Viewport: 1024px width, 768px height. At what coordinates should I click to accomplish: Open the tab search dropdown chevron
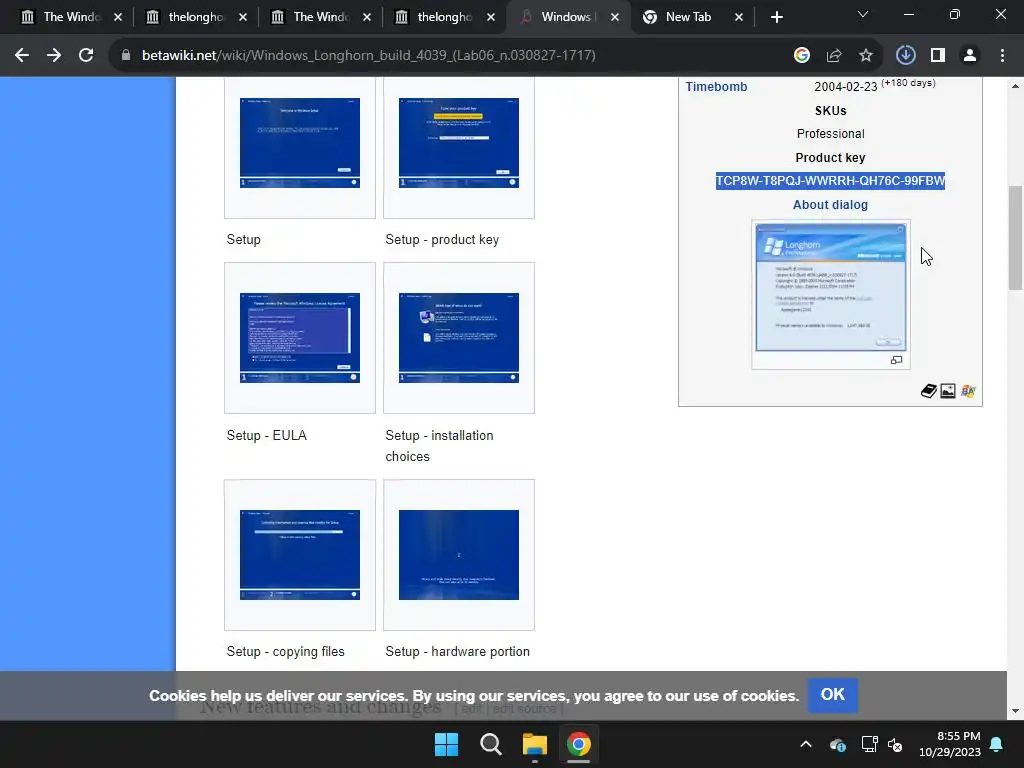[x=863, y=14]
